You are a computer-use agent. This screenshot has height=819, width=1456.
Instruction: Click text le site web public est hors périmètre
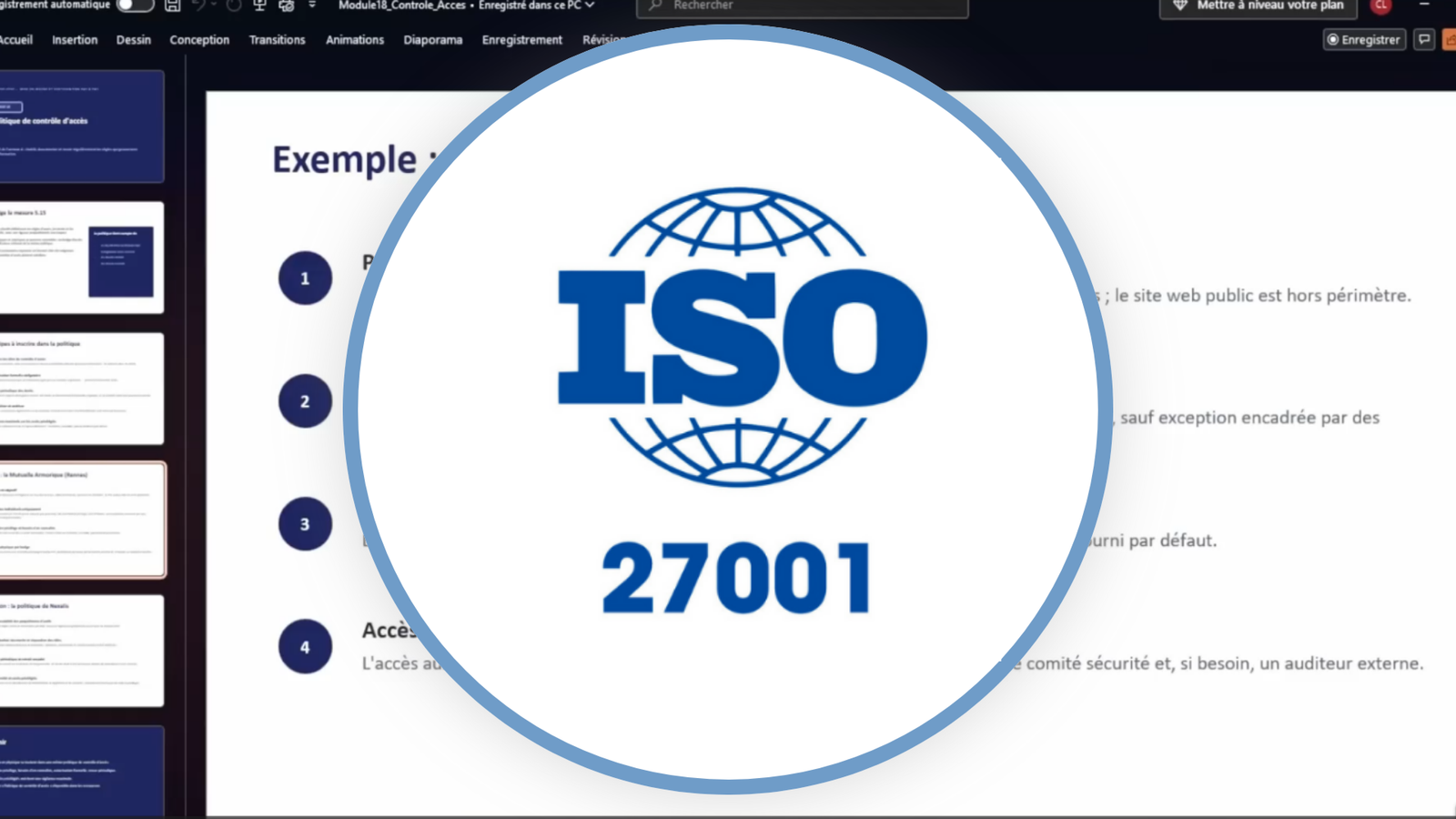click(x=1263, y=296)
